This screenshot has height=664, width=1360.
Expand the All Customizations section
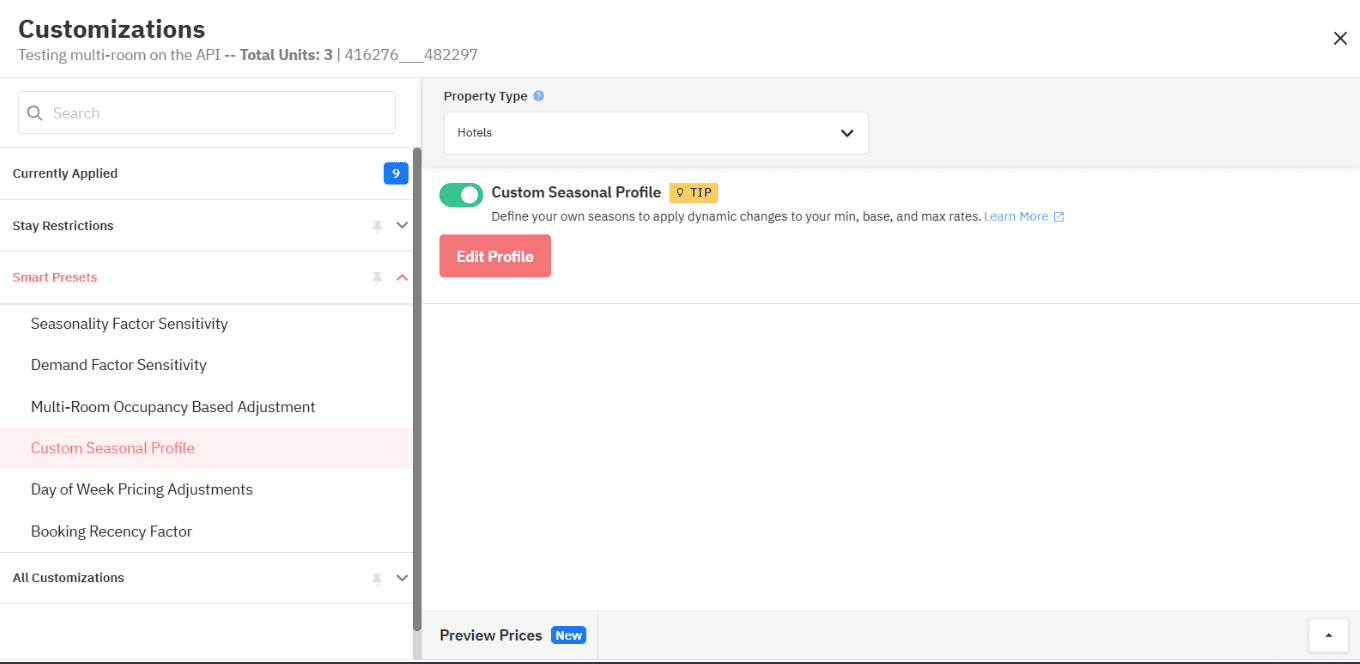402,578
